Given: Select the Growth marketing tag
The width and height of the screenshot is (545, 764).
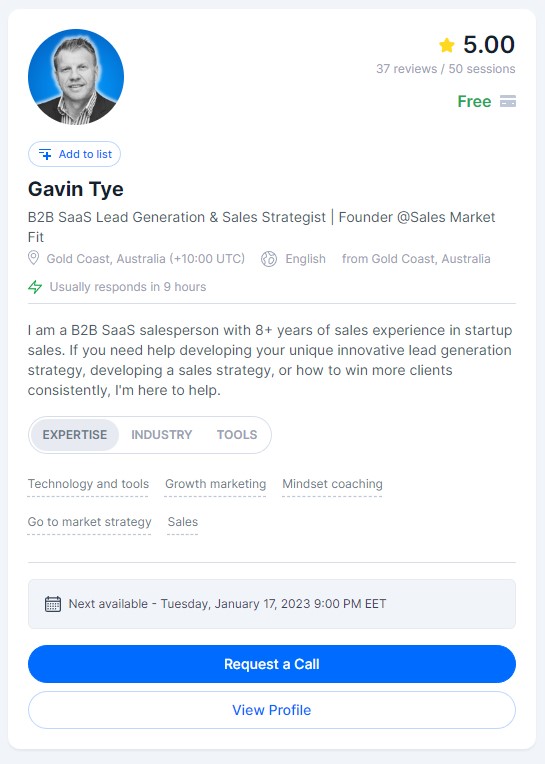Looking at the screenshot, I should click(x=215, y=484).
